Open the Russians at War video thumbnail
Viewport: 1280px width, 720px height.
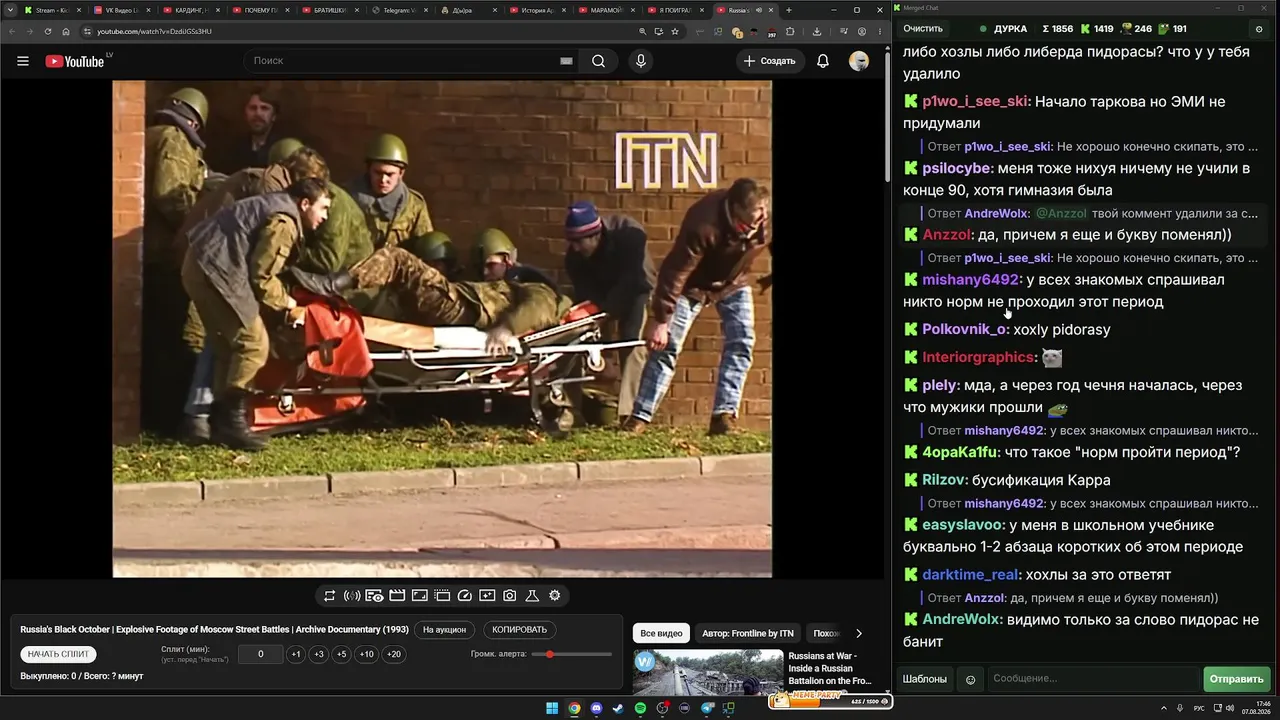tap(708, 672)
